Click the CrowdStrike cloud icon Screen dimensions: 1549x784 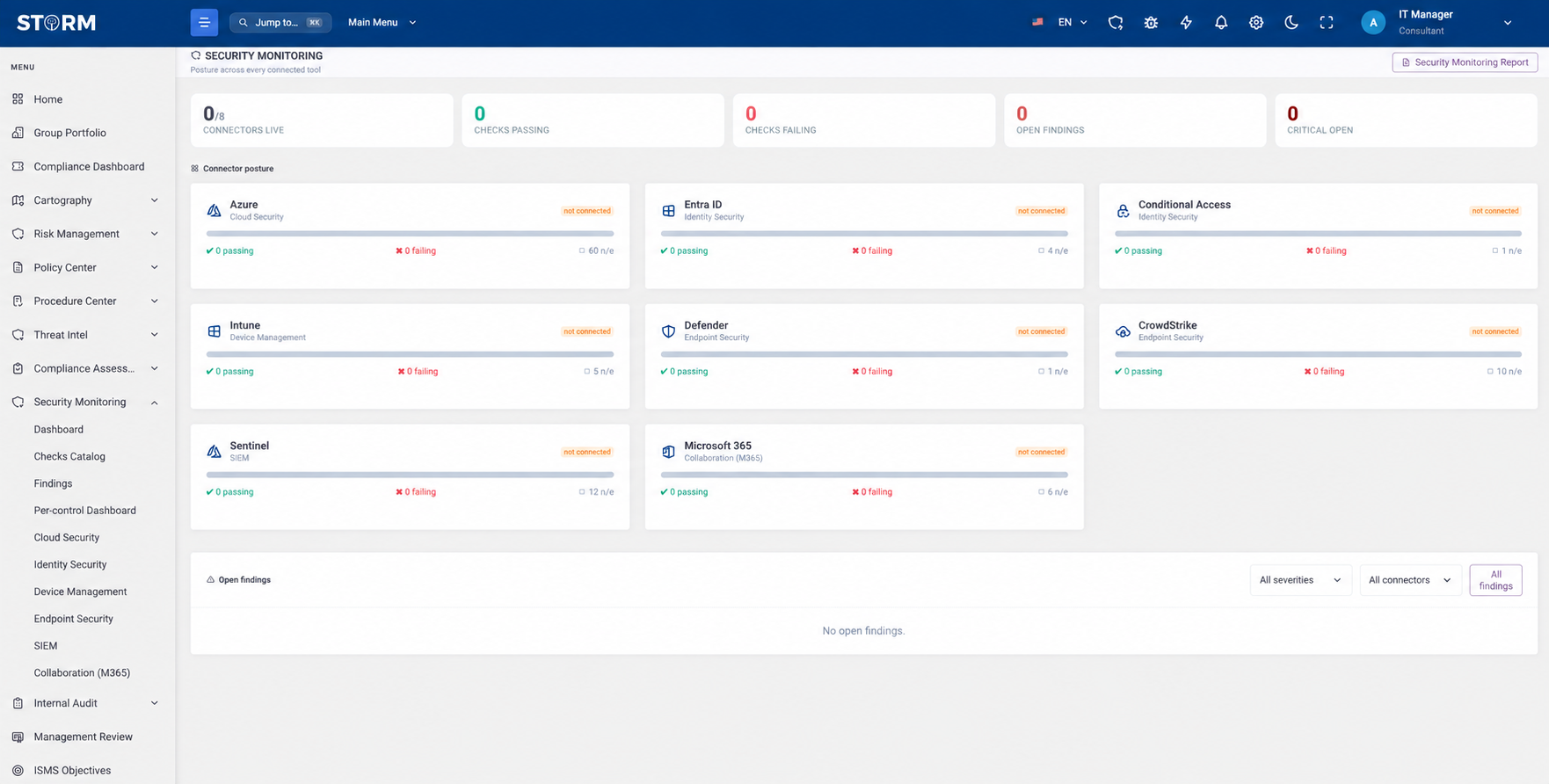tap(1123, 331)
